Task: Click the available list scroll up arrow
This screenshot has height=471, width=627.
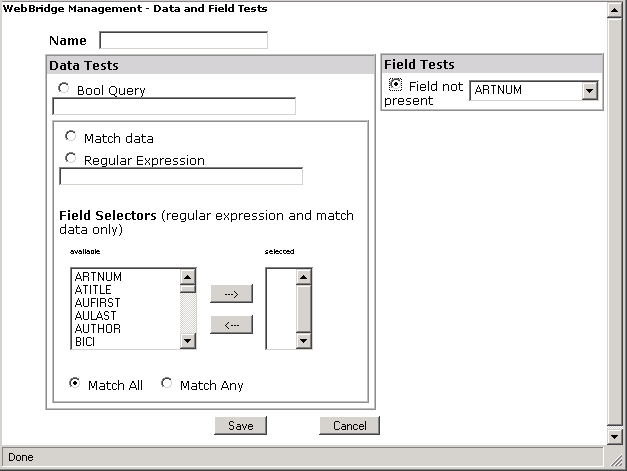Action: 188,277
